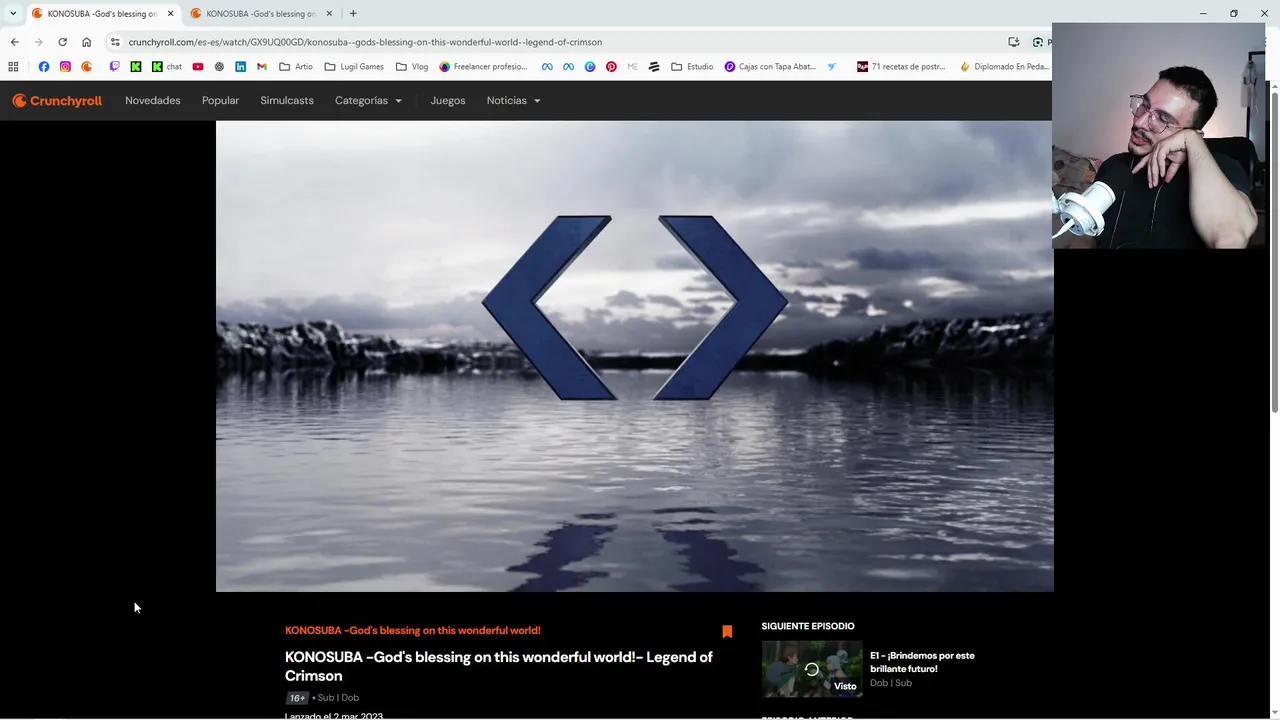Toggle the orange watchlist bookmark icon
This screenshot has width=1280, height=720.
tap(727, 632)
